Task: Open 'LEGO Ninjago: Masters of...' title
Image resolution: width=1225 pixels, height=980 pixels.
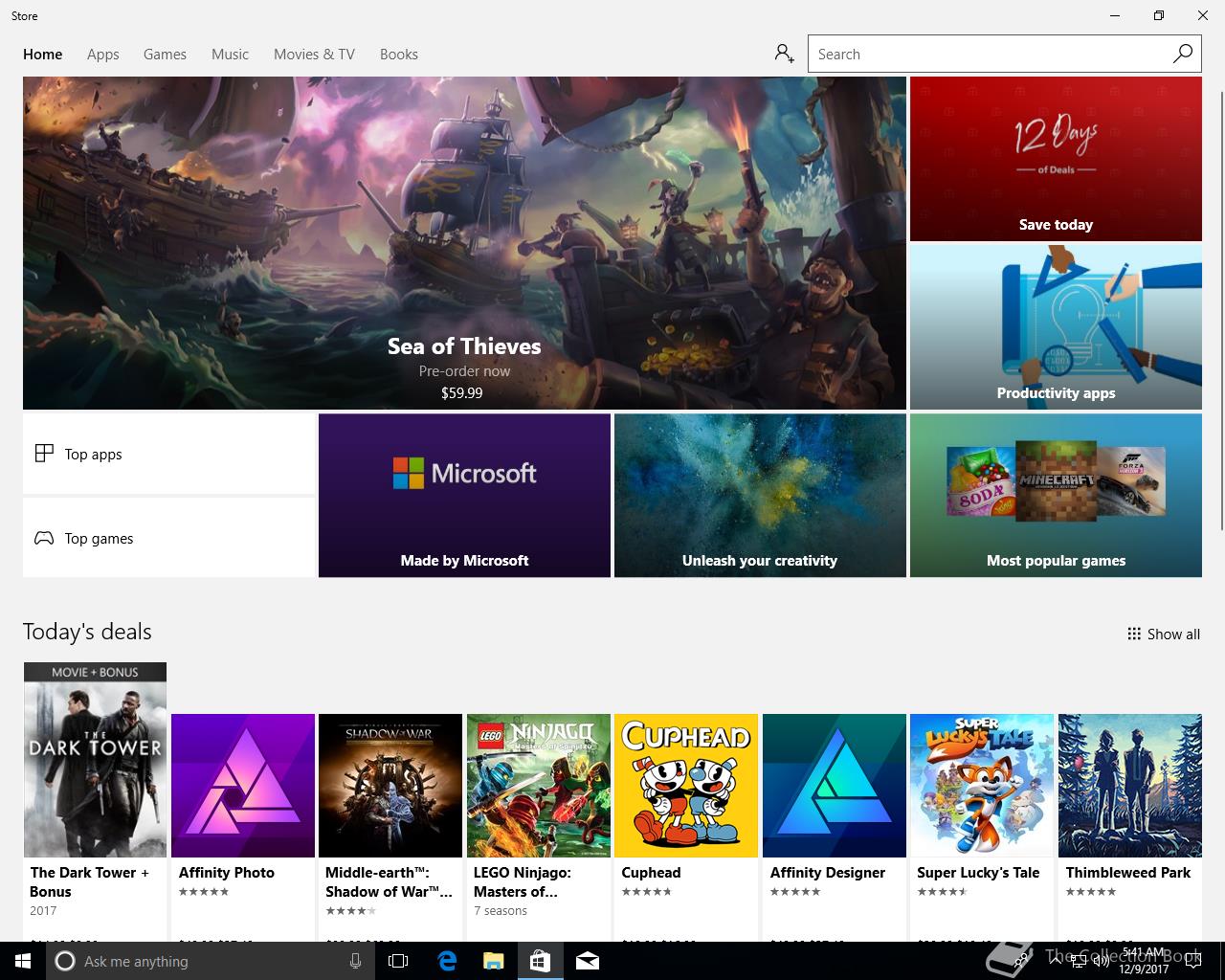Action: (x=523, y=881)
